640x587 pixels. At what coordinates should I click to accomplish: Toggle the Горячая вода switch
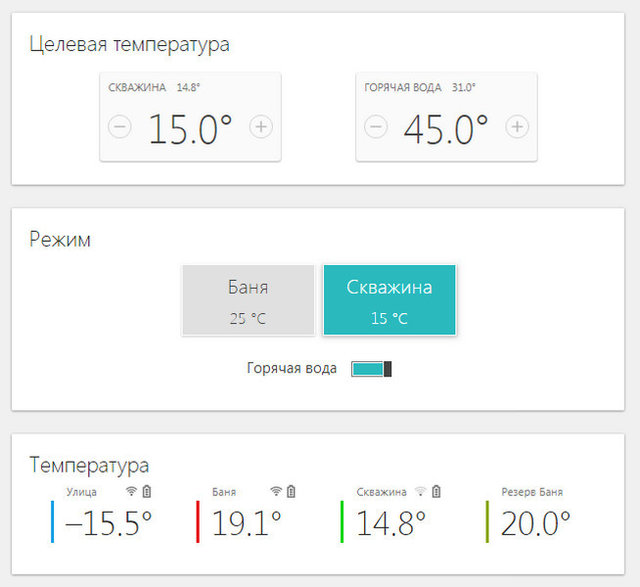click(371, 369)
